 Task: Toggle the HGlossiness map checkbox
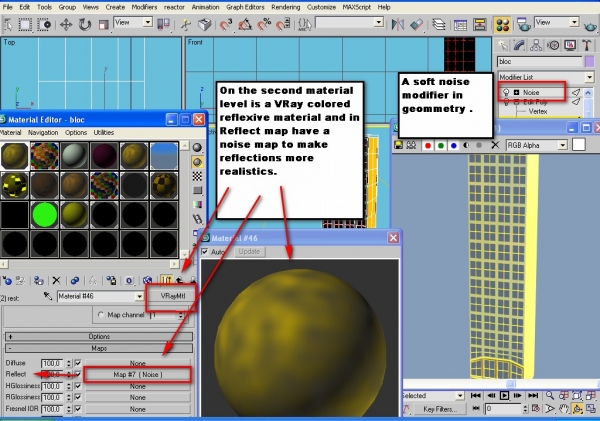point(78,386)
